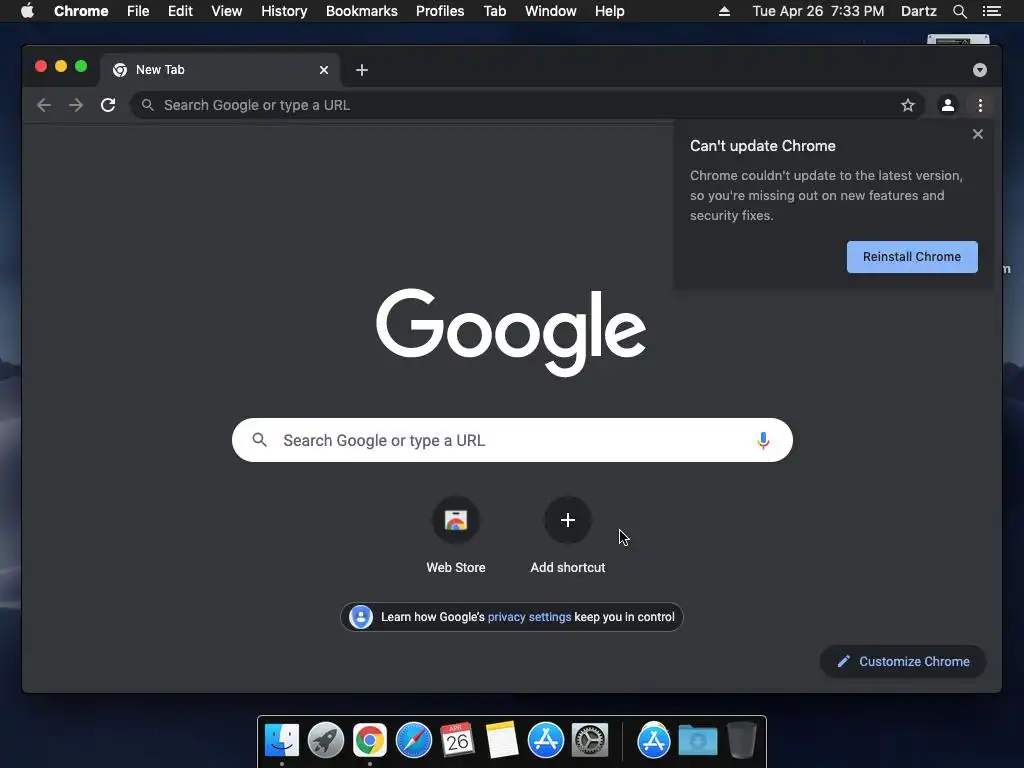The height and width of the screenshot is (768, 1024).
Task: Open the profile avatar icon in the toolbar
Action: [948, 105]
